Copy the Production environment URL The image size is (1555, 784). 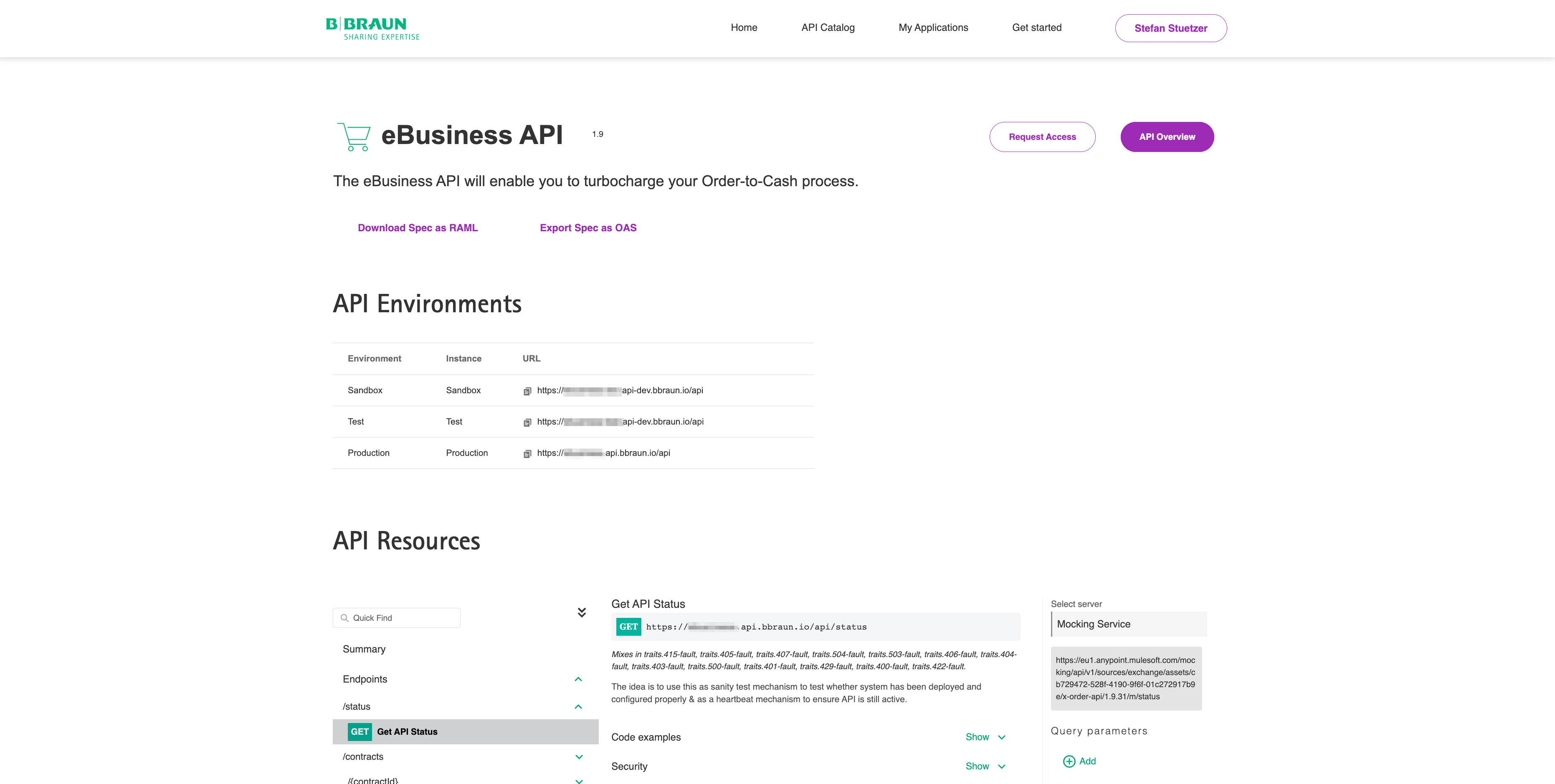tap(527, 454)
